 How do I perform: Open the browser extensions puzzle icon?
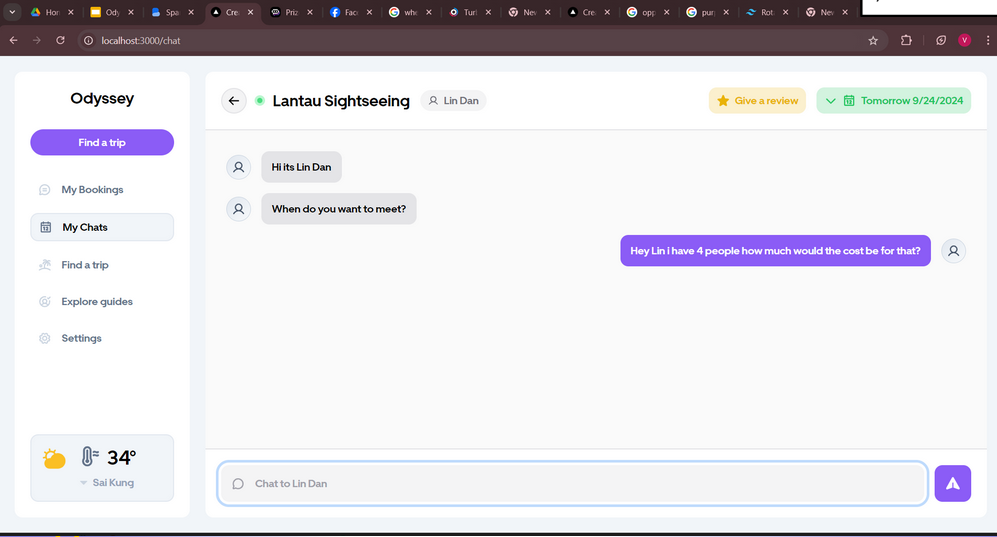coord(906,40)
